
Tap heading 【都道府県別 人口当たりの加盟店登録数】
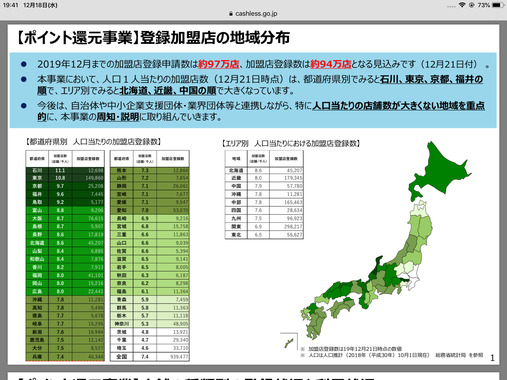coord(93,142)
